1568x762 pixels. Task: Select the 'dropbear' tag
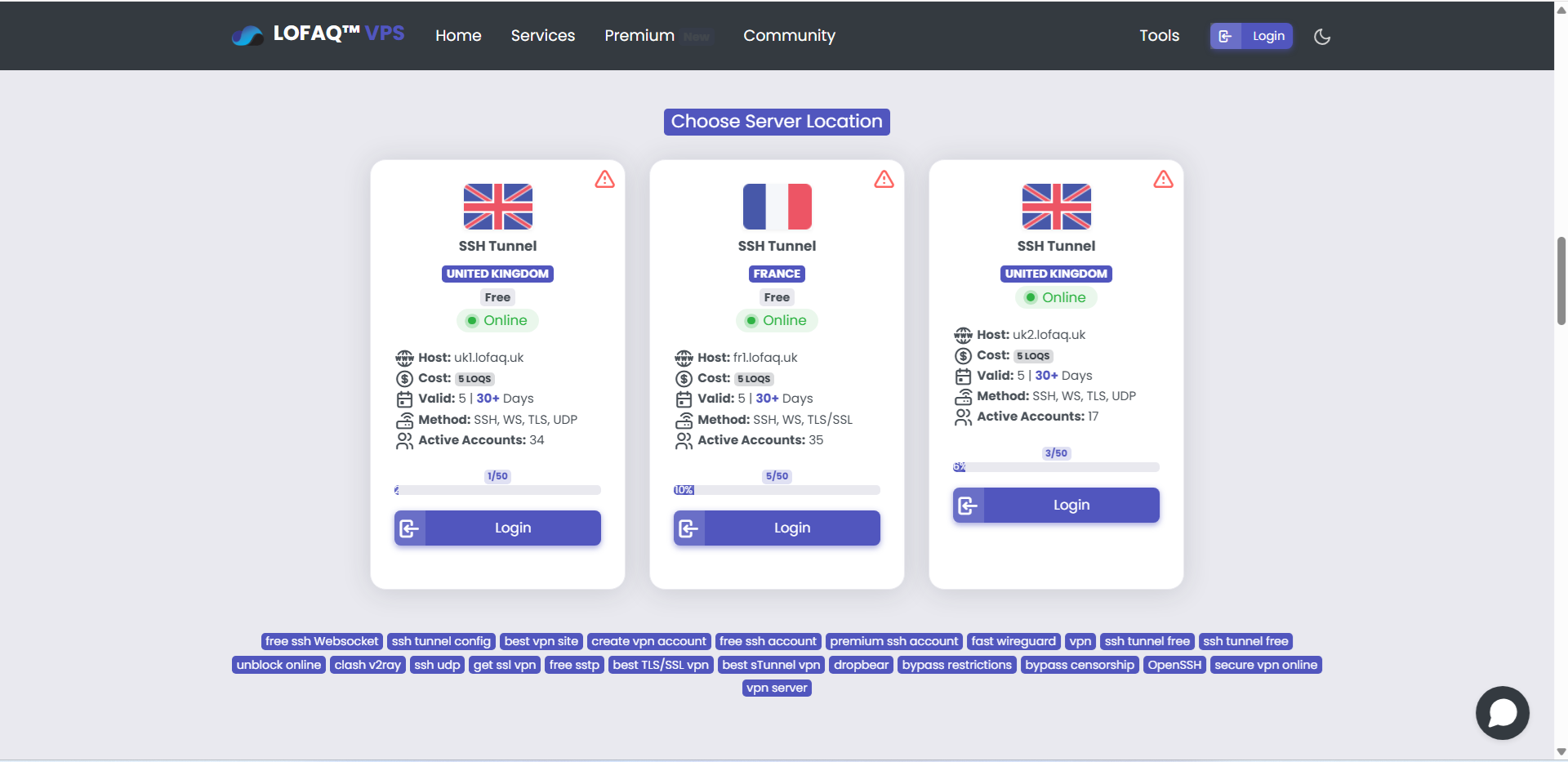pos(861,665)
